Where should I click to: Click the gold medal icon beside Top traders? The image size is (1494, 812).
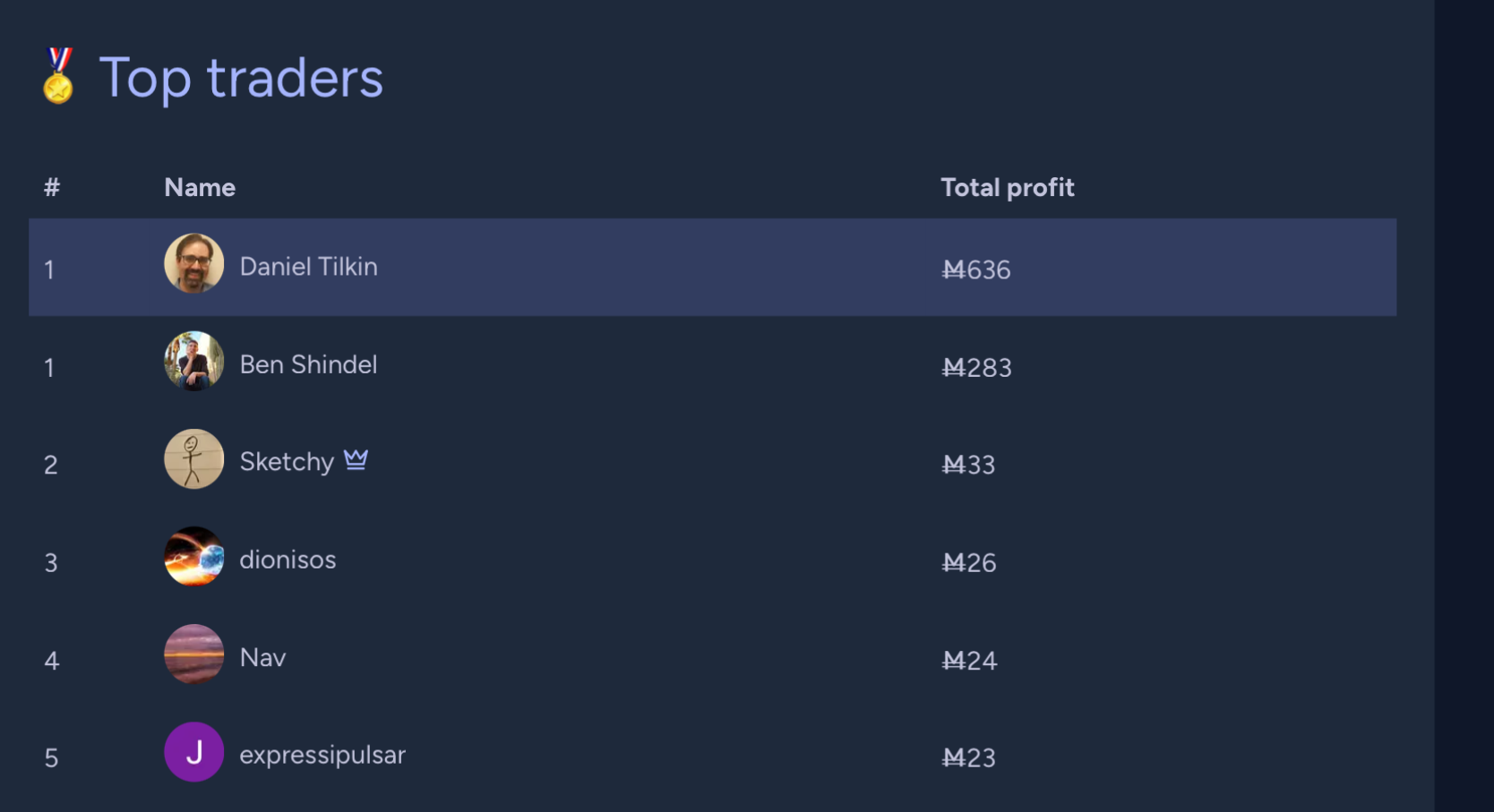58,76
